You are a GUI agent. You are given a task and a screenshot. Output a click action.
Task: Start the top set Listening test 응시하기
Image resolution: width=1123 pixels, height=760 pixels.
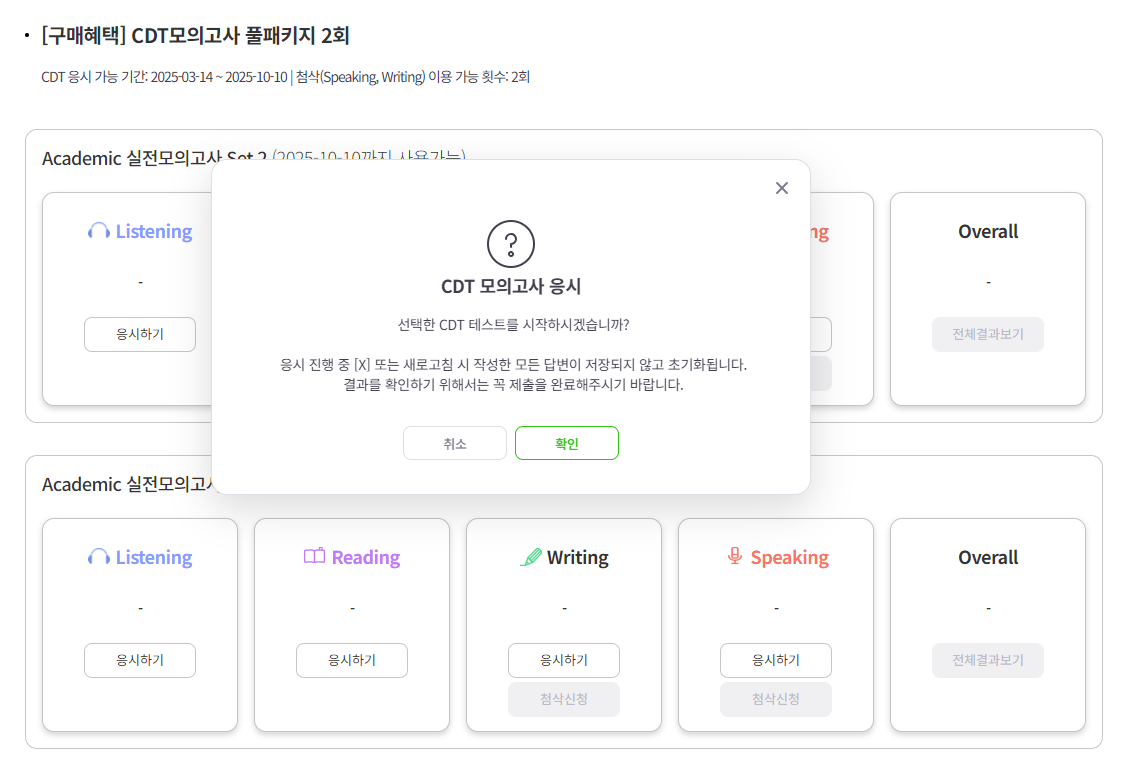(x=140, y=335)
